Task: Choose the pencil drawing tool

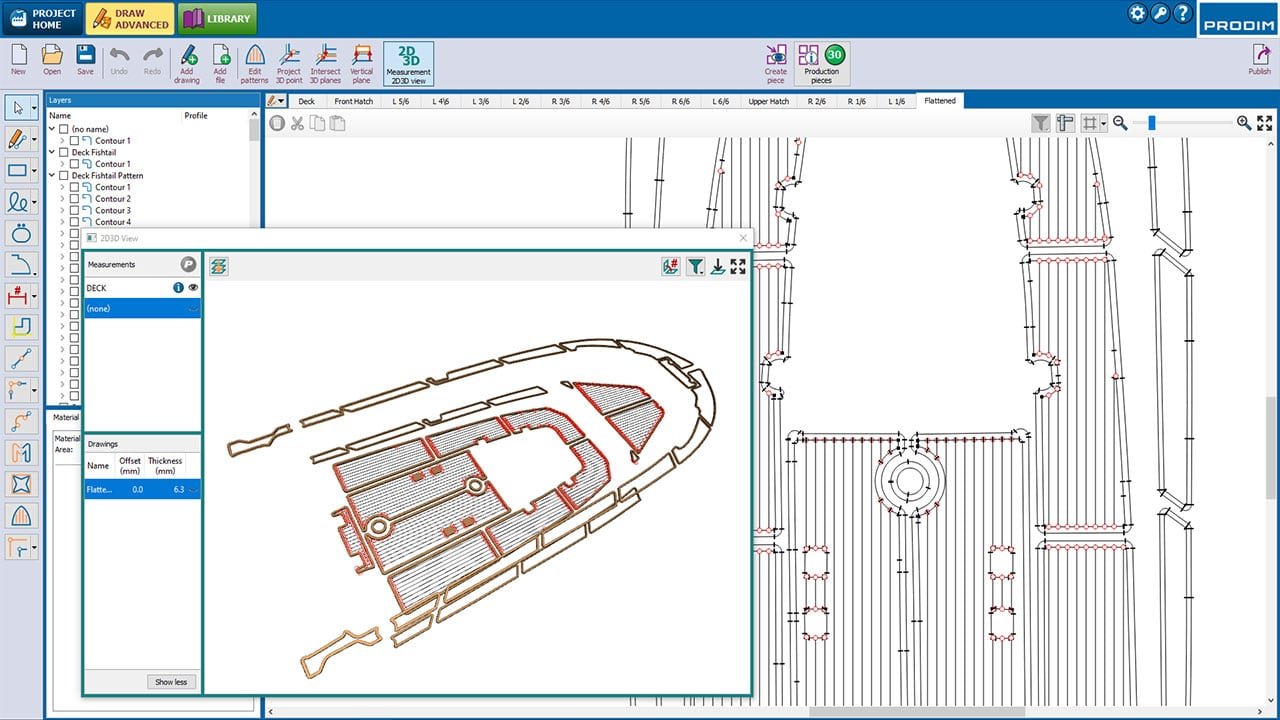Action: tap(17, 138)
